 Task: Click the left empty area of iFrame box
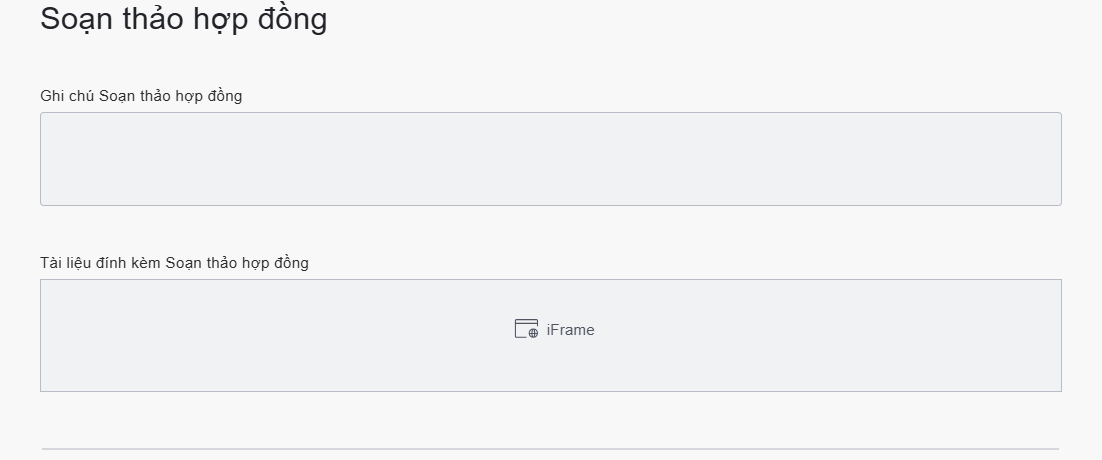200,335
